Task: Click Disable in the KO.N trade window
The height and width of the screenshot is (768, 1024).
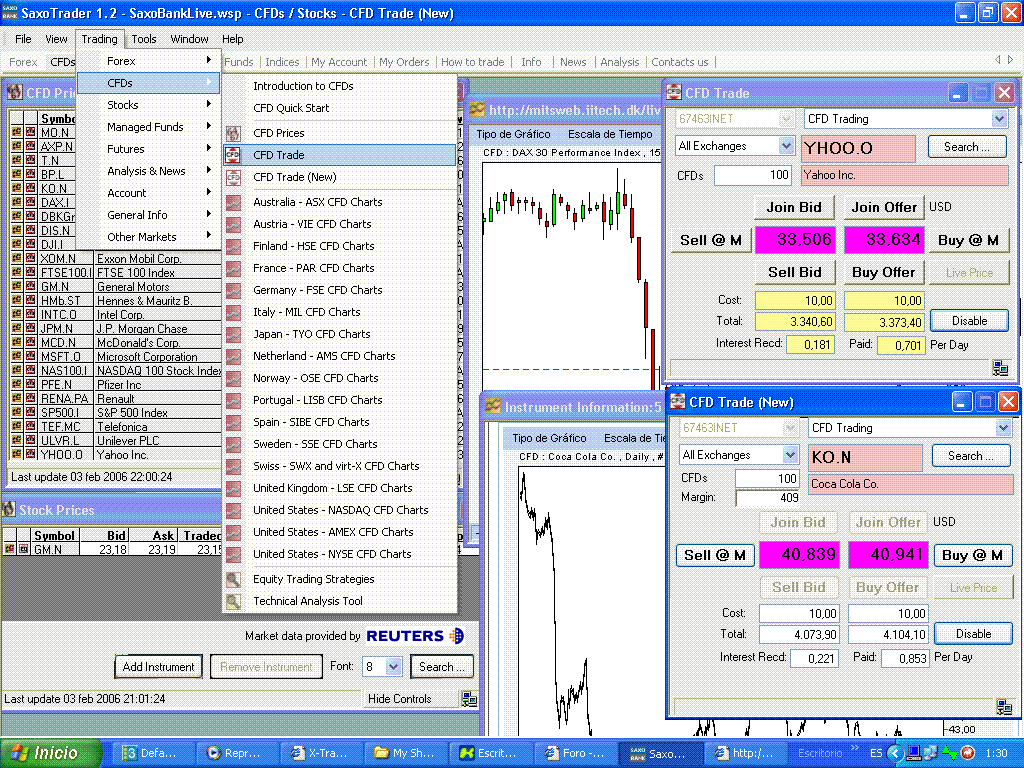Action: pyautogui.click(x=973, y=633)
